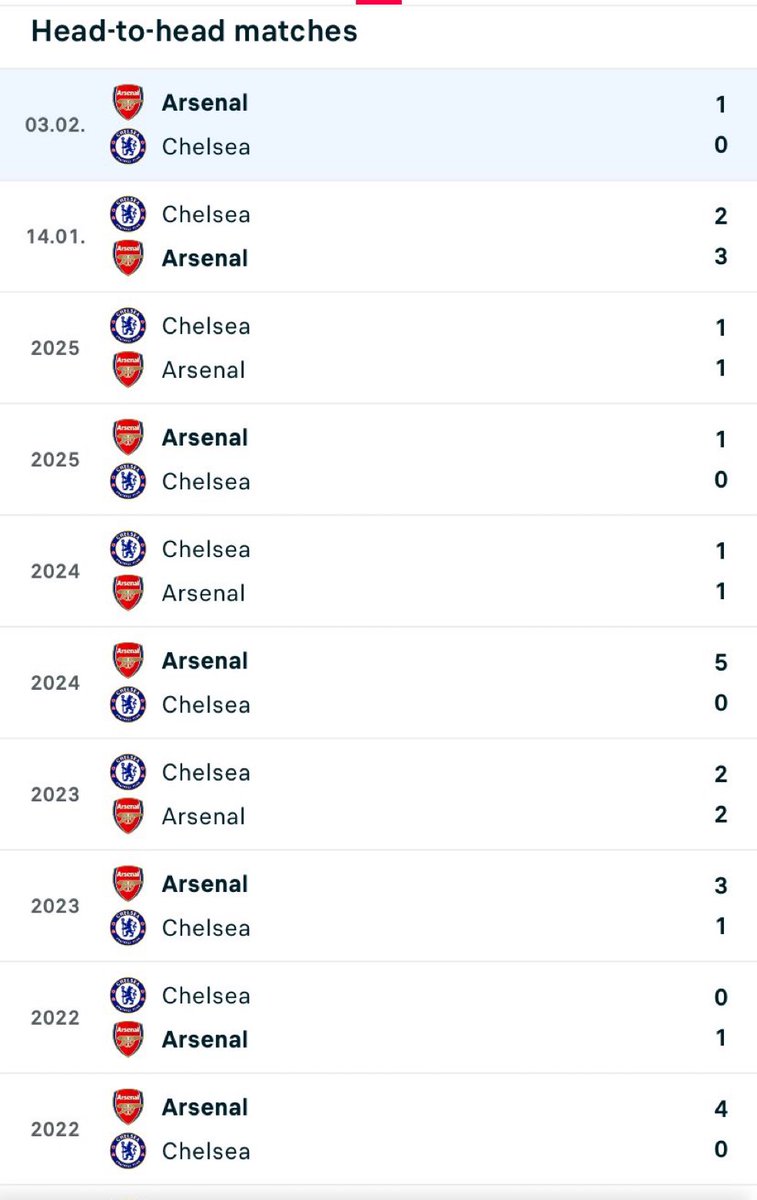Select Chelsea crest in 2025's 1-1 draw
Viewport: 757px width, 1200px height.
pyautogui.click(x=128, y=326)
